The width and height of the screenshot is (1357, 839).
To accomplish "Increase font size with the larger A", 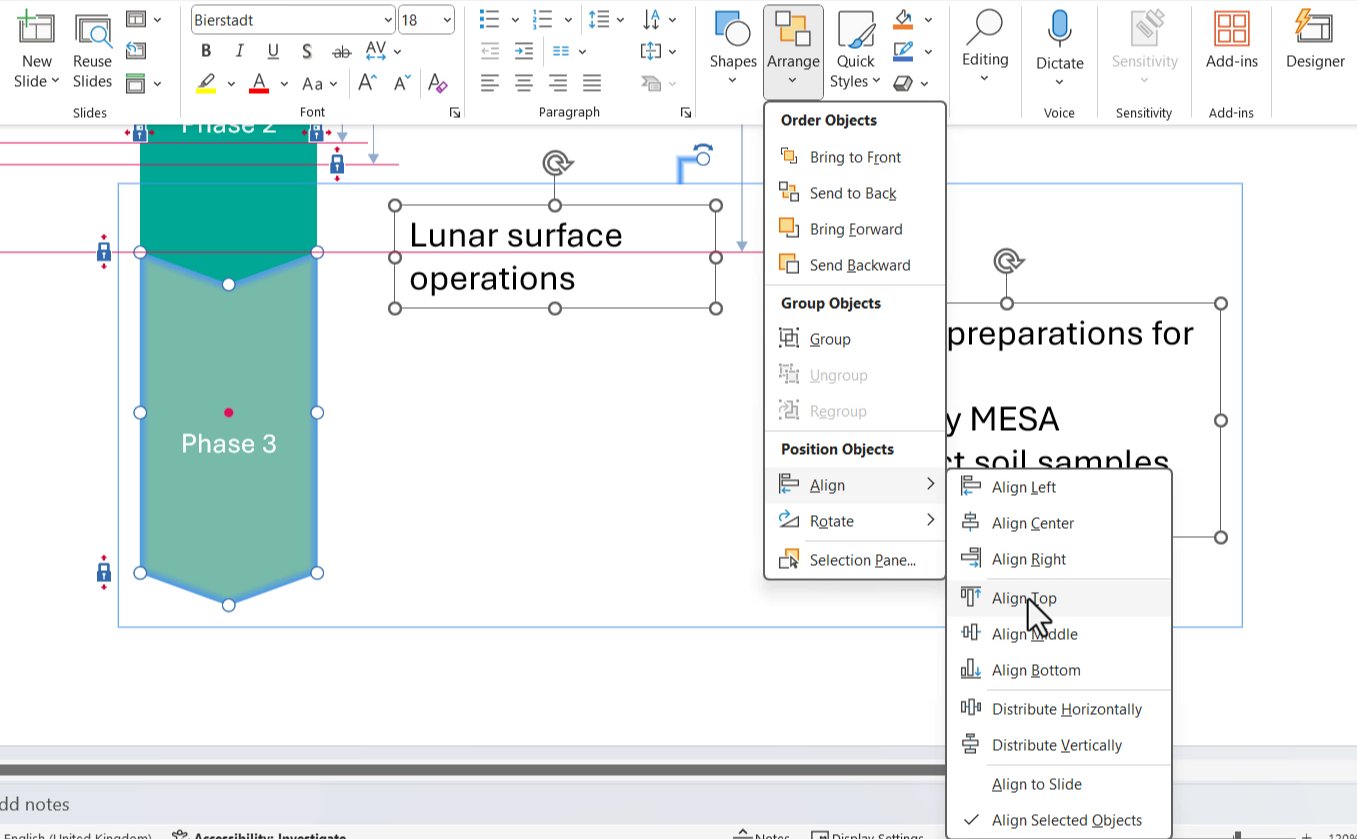I will tap(367, 84).
